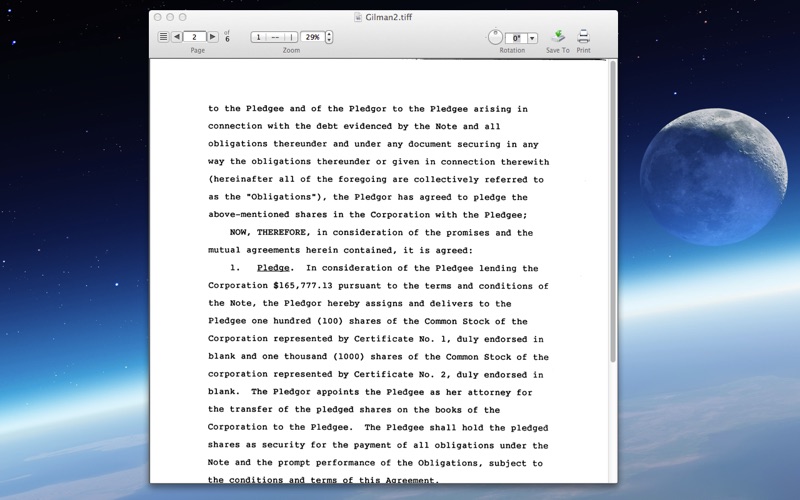Go to the next page arrow
Image resolution: width=800 pixels, height=500 pixels.
pyautogui.click(x=213, y=37)
